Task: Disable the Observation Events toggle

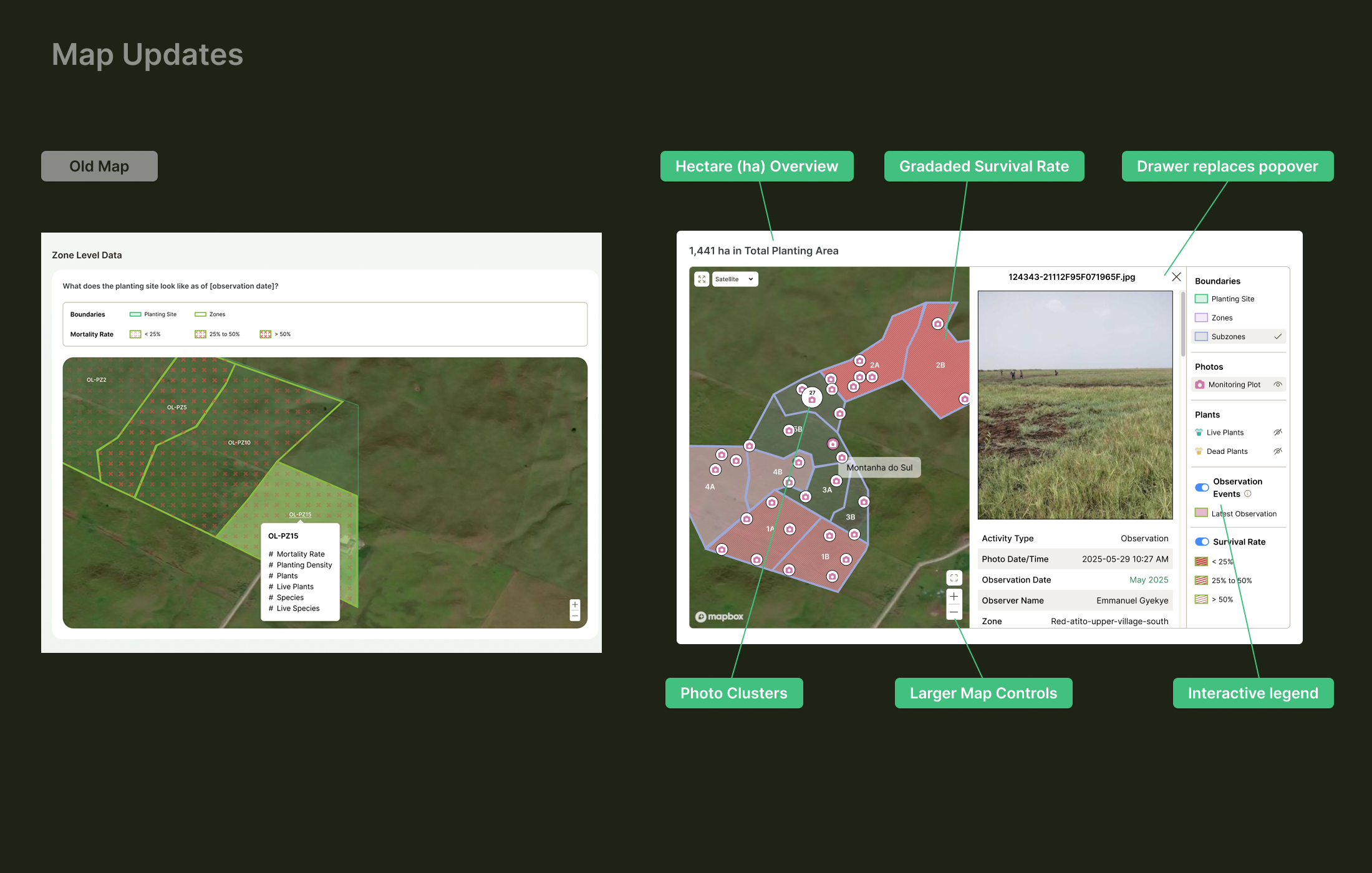Action: coord(1202,488)
